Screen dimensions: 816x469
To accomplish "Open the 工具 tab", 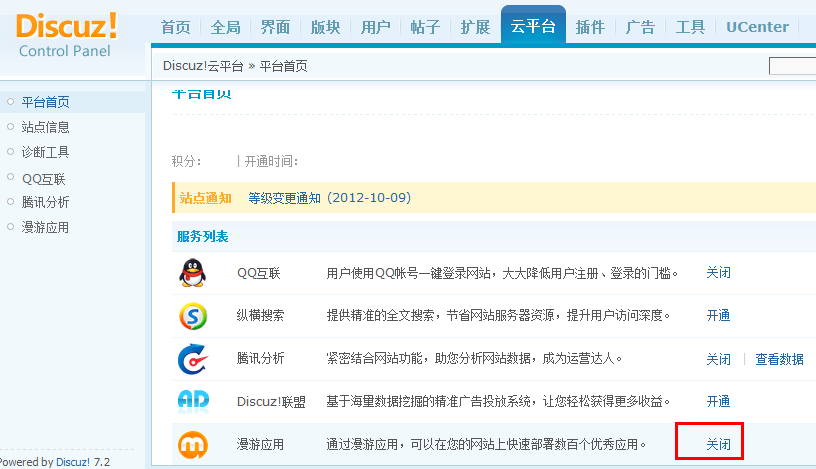I will (690, 27).
